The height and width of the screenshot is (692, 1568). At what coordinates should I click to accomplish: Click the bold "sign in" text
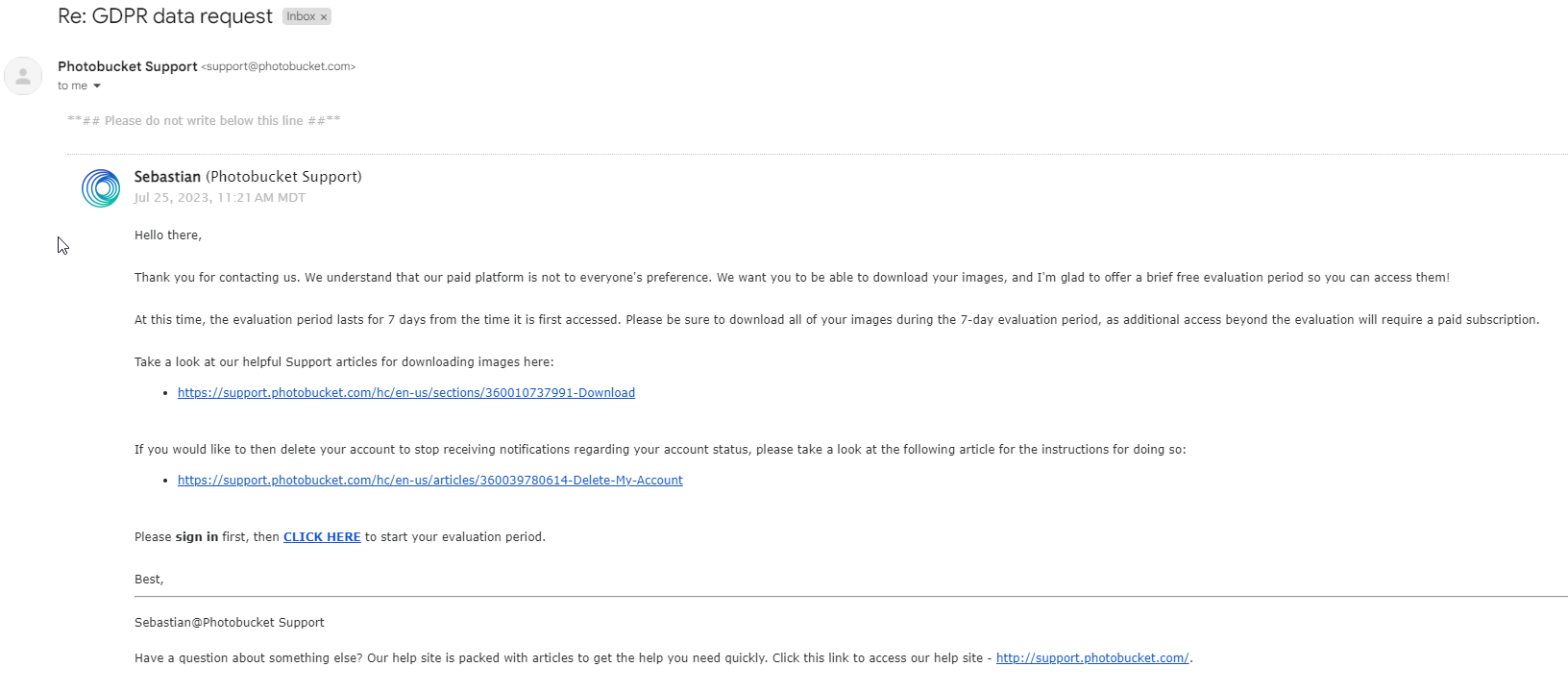(196, 537)
